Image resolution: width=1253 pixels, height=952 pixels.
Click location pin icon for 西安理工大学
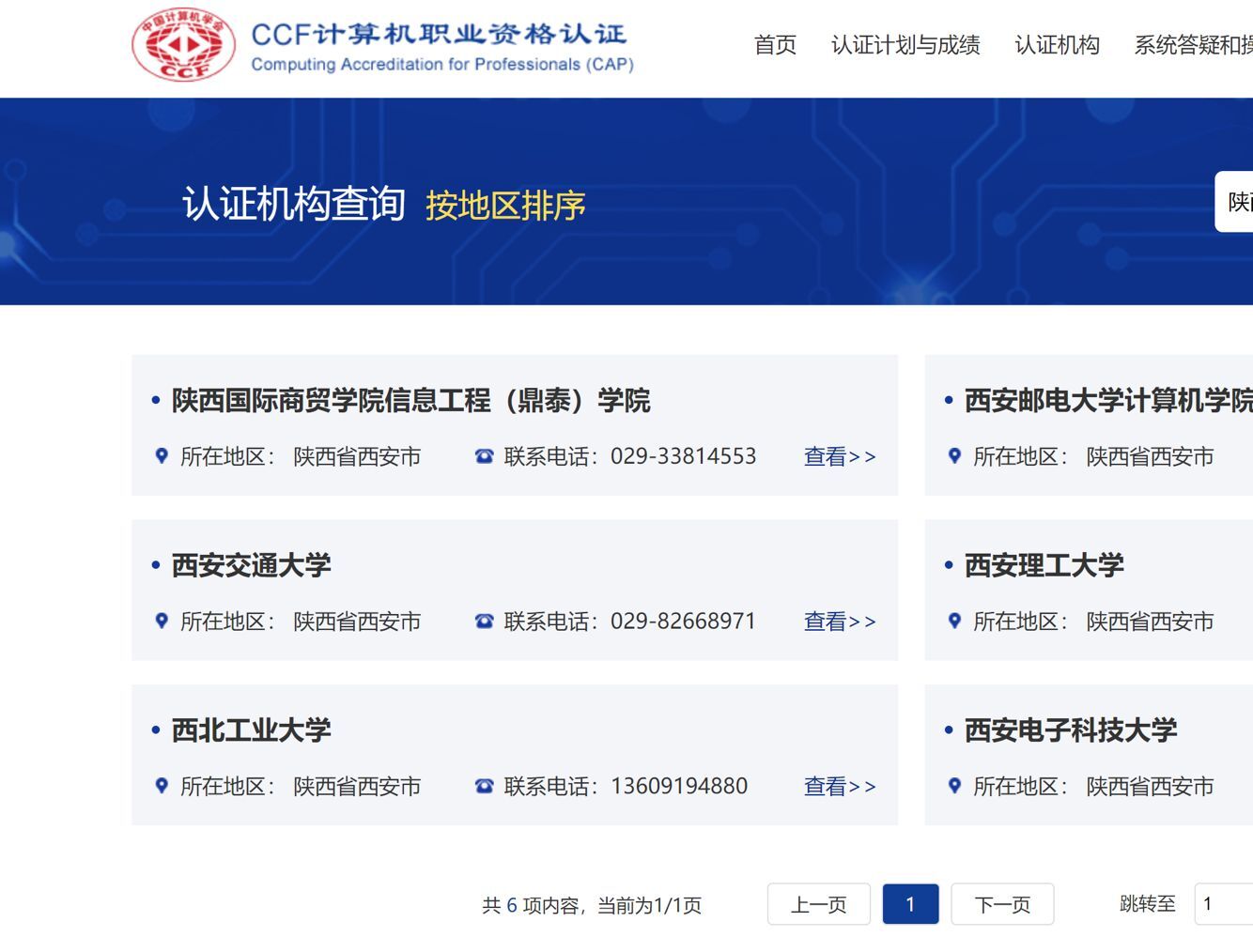click(x=954, y=622)
